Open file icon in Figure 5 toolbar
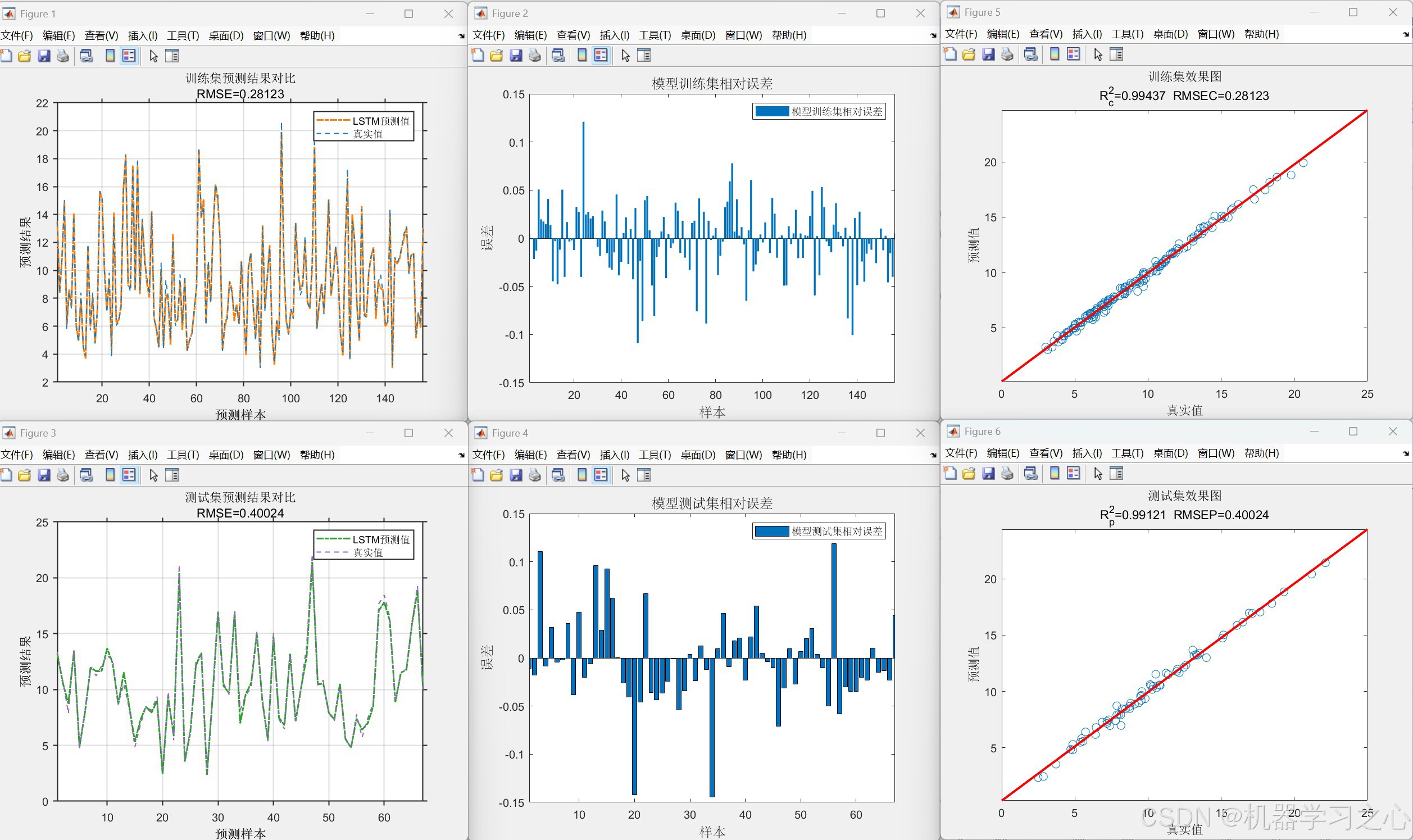 [x=969, y=55]
